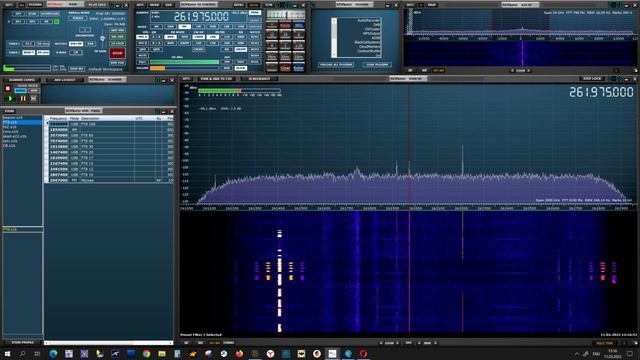Open SCANNER CONFIG in the scanner panel
The width and height of the screenshot is (640, 360).
click(22, 80)
